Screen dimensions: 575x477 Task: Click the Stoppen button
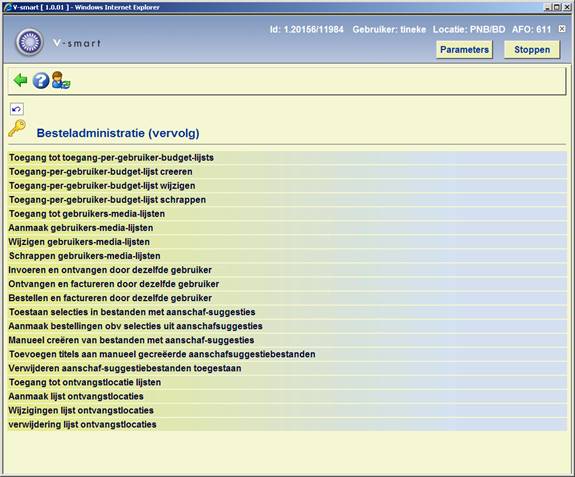(532, 49)
